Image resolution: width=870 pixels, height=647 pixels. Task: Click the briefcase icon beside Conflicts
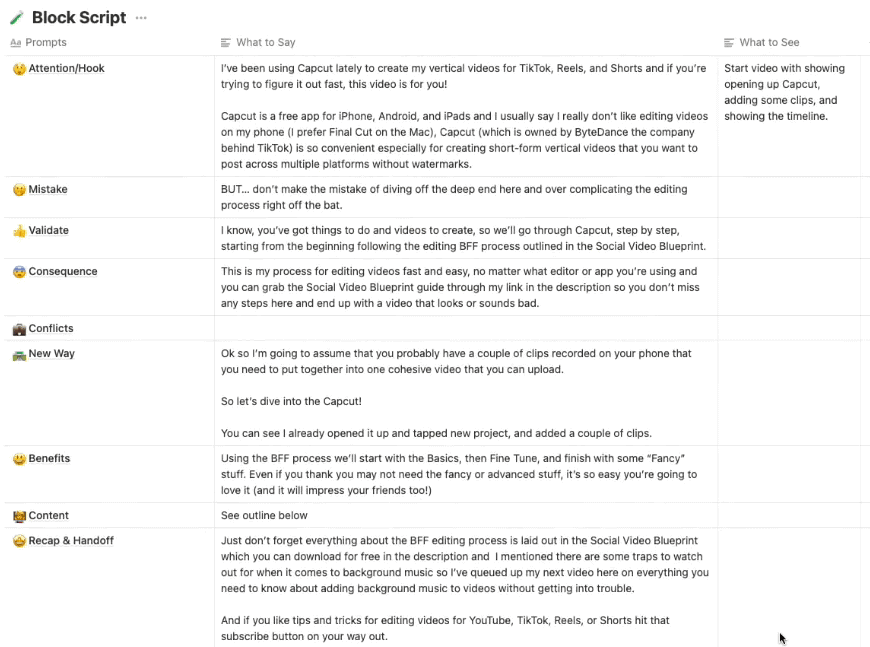tap(19, 329)
